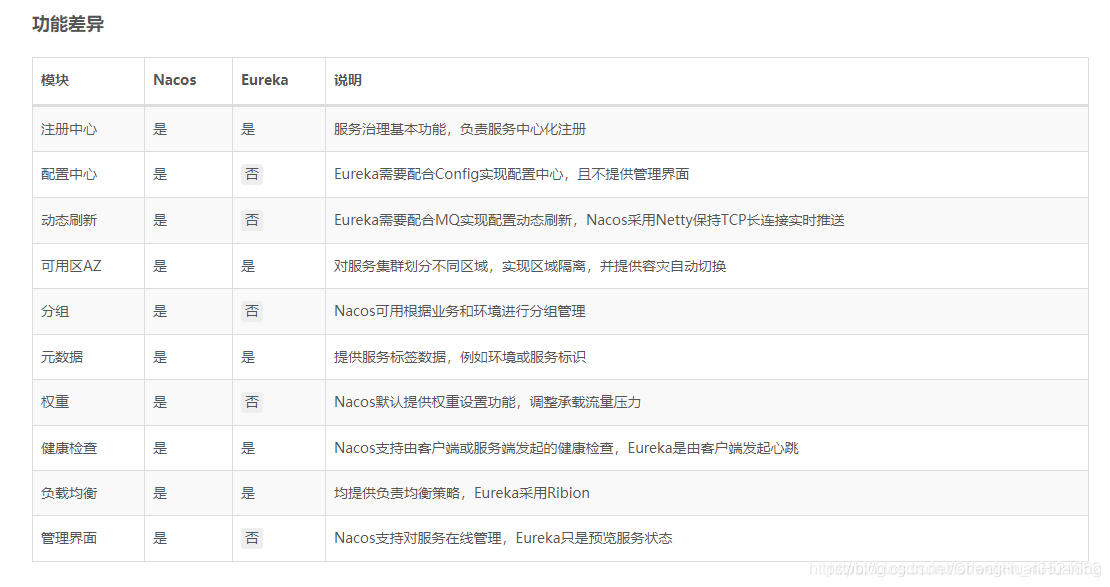Click Eureka 是 value in 负载均衡 row

[248, 493]
